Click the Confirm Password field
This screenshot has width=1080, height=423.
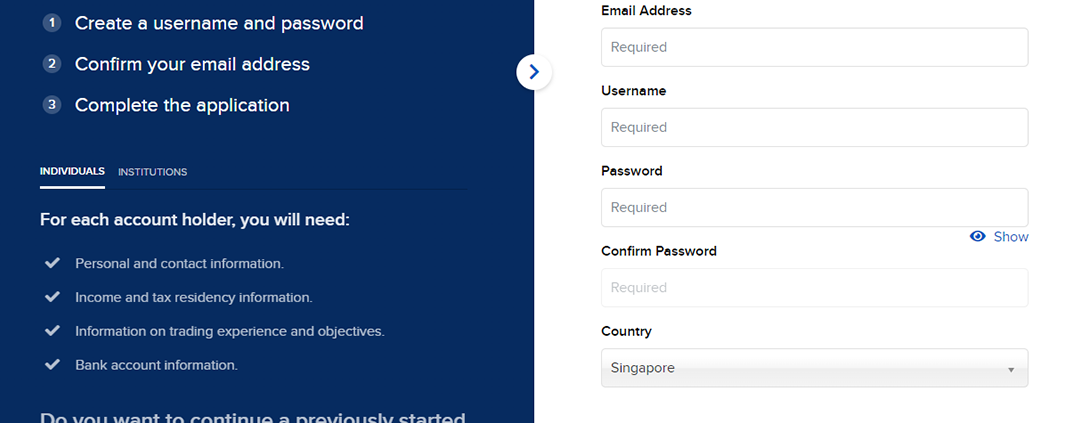coord(814,287)
